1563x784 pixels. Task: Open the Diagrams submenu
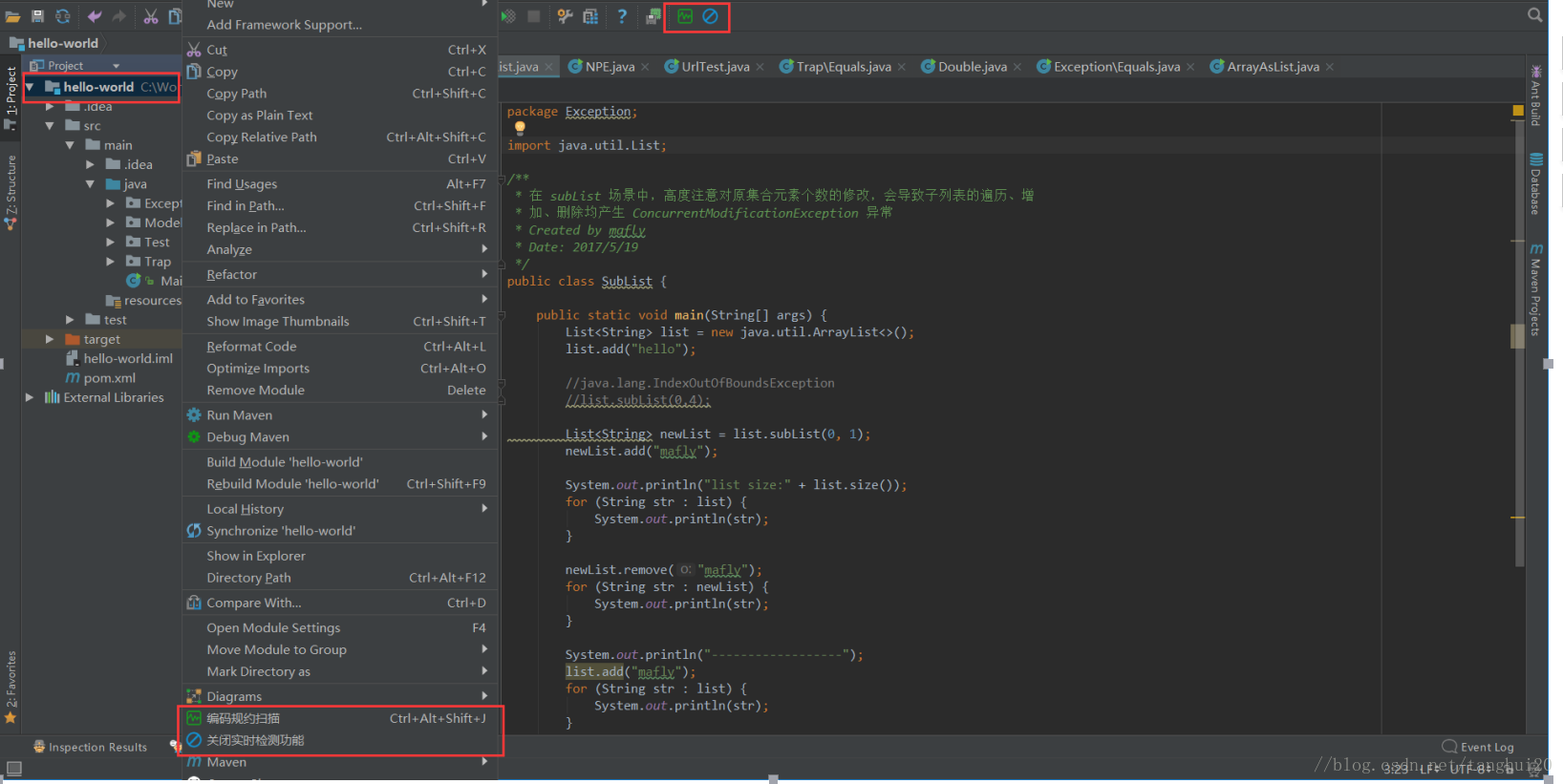coord(340,697)
